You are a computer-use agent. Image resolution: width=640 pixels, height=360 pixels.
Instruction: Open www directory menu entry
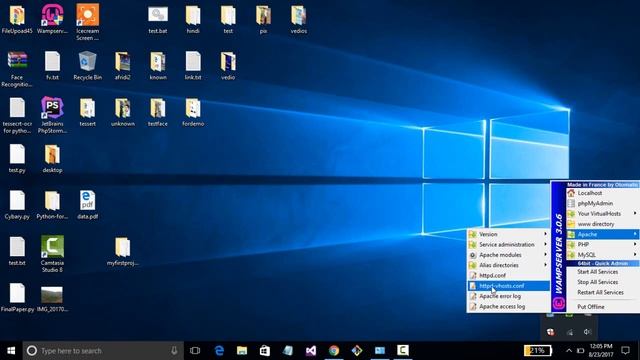click(x=602, y=224)
